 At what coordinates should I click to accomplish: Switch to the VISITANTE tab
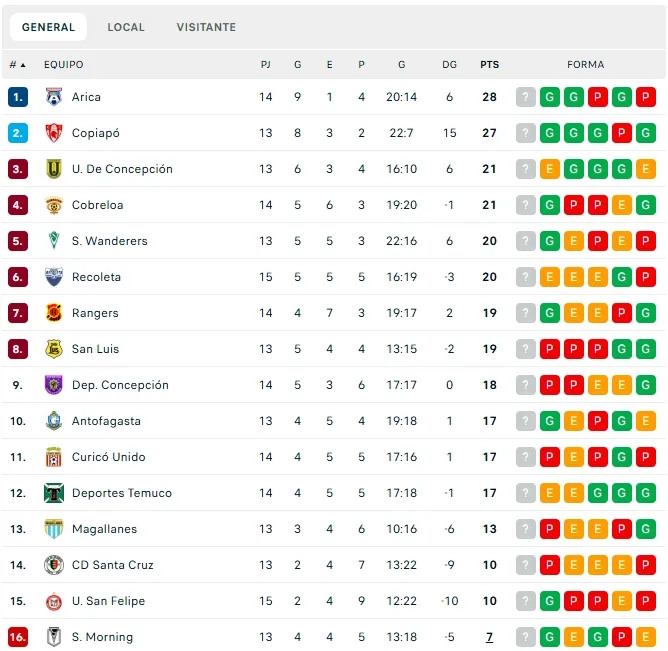coord(206,27)
